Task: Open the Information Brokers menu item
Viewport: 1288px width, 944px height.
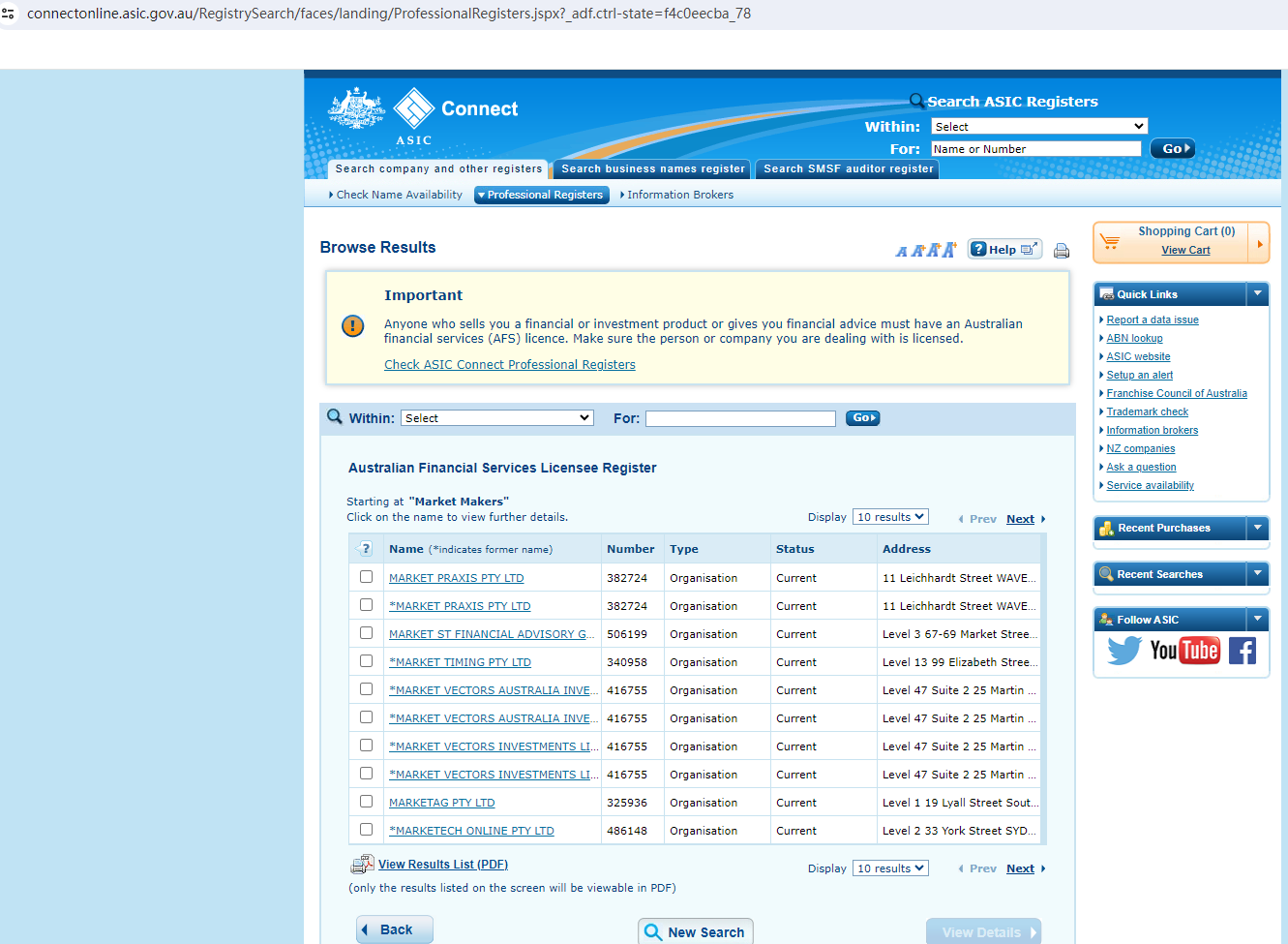Action: 679,195
